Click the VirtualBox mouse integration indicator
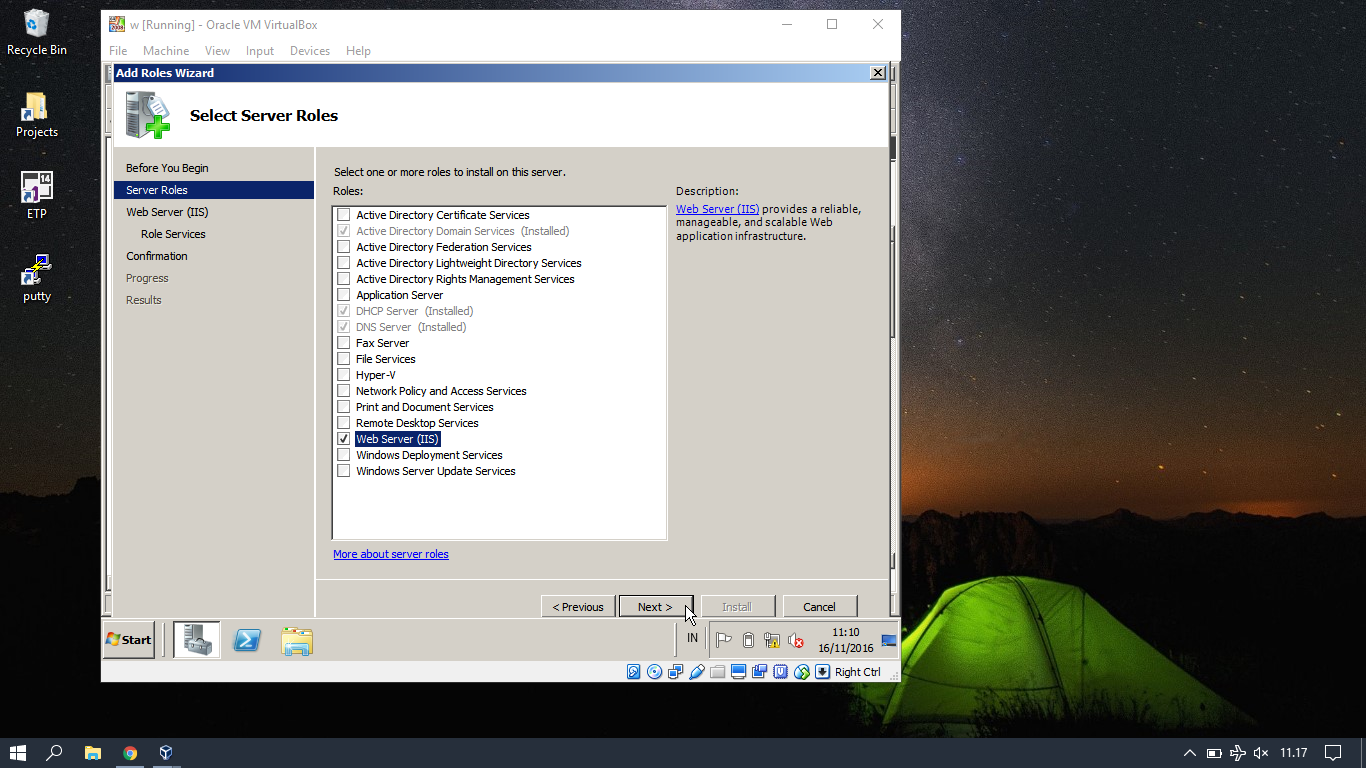This screenshot has height=768, width=1366. click(x=801, y=672)
